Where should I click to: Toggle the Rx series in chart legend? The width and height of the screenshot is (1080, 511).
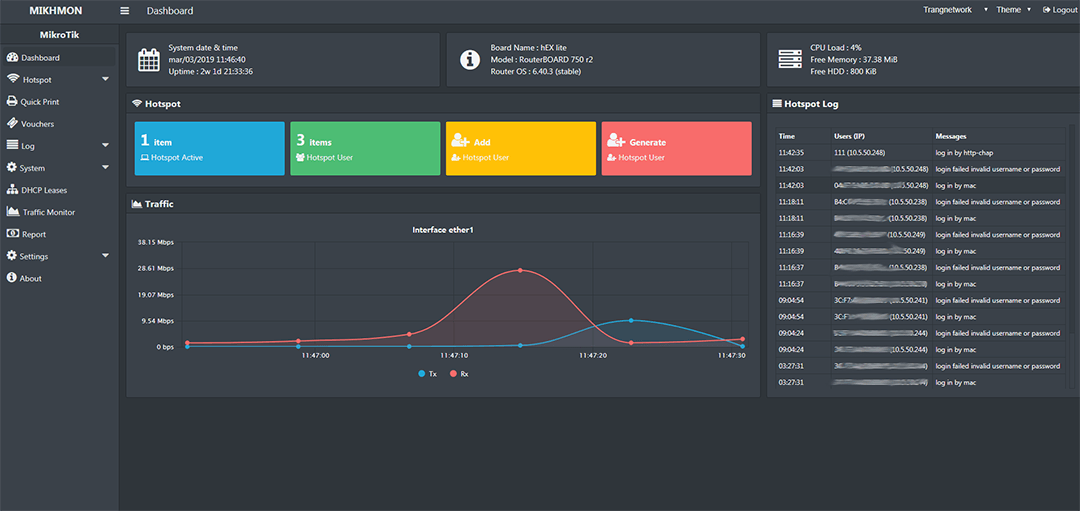pyautogui.click(x=458, y=373)
